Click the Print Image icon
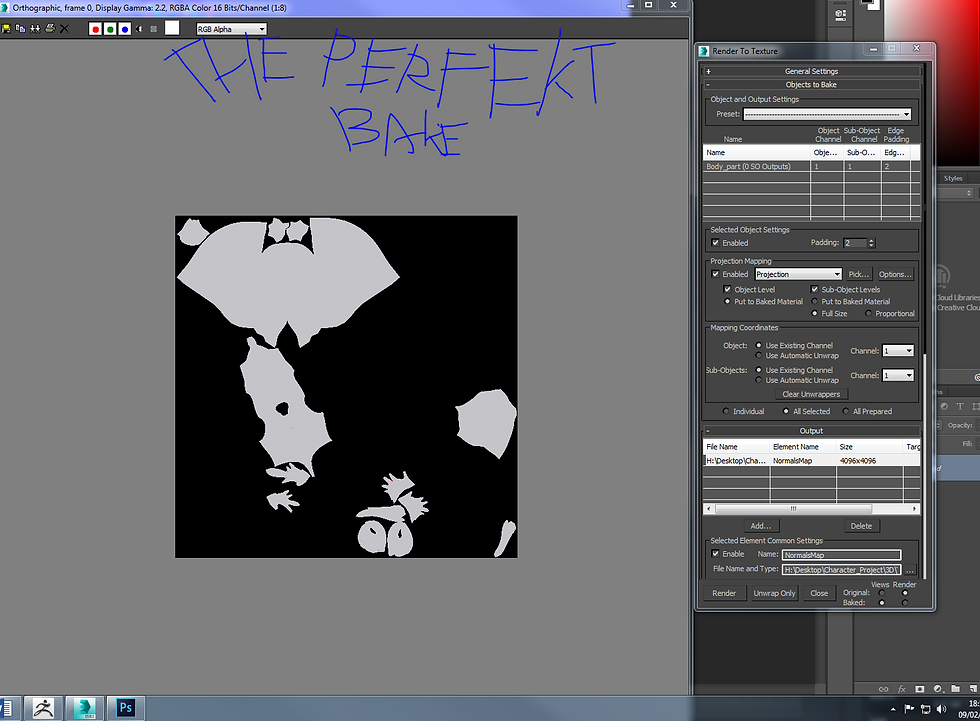This screenshot has height=721, width=980. click(50, 29)
